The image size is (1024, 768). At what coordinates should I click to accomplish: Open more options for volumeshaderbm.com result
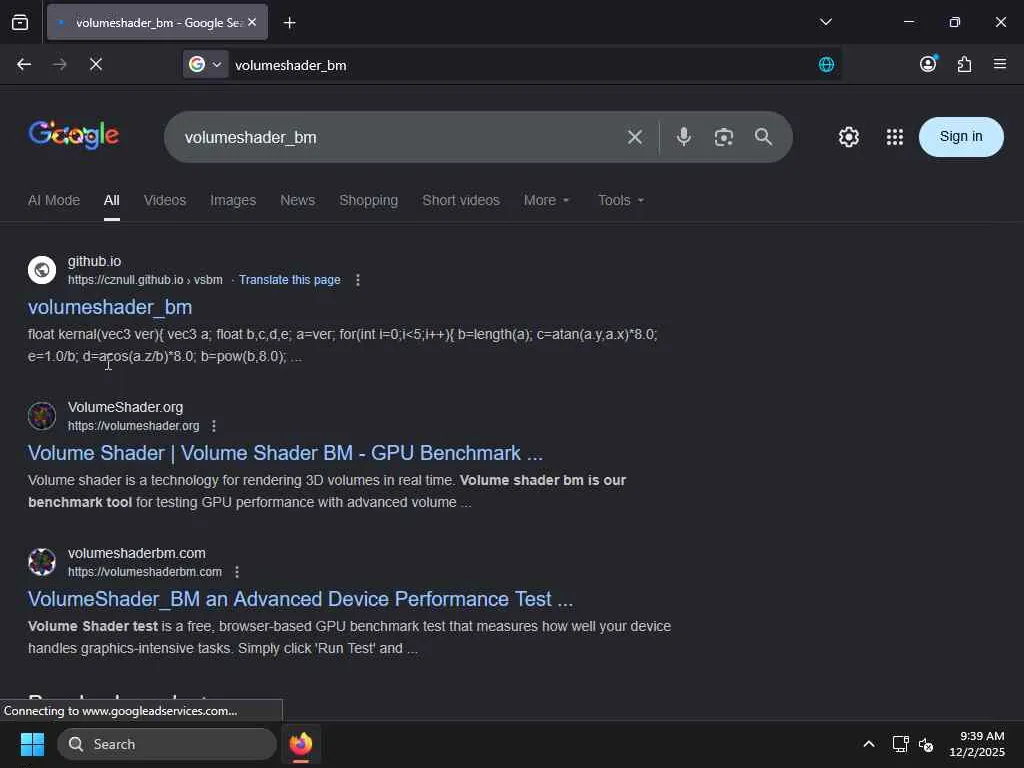tap(236, 571)
